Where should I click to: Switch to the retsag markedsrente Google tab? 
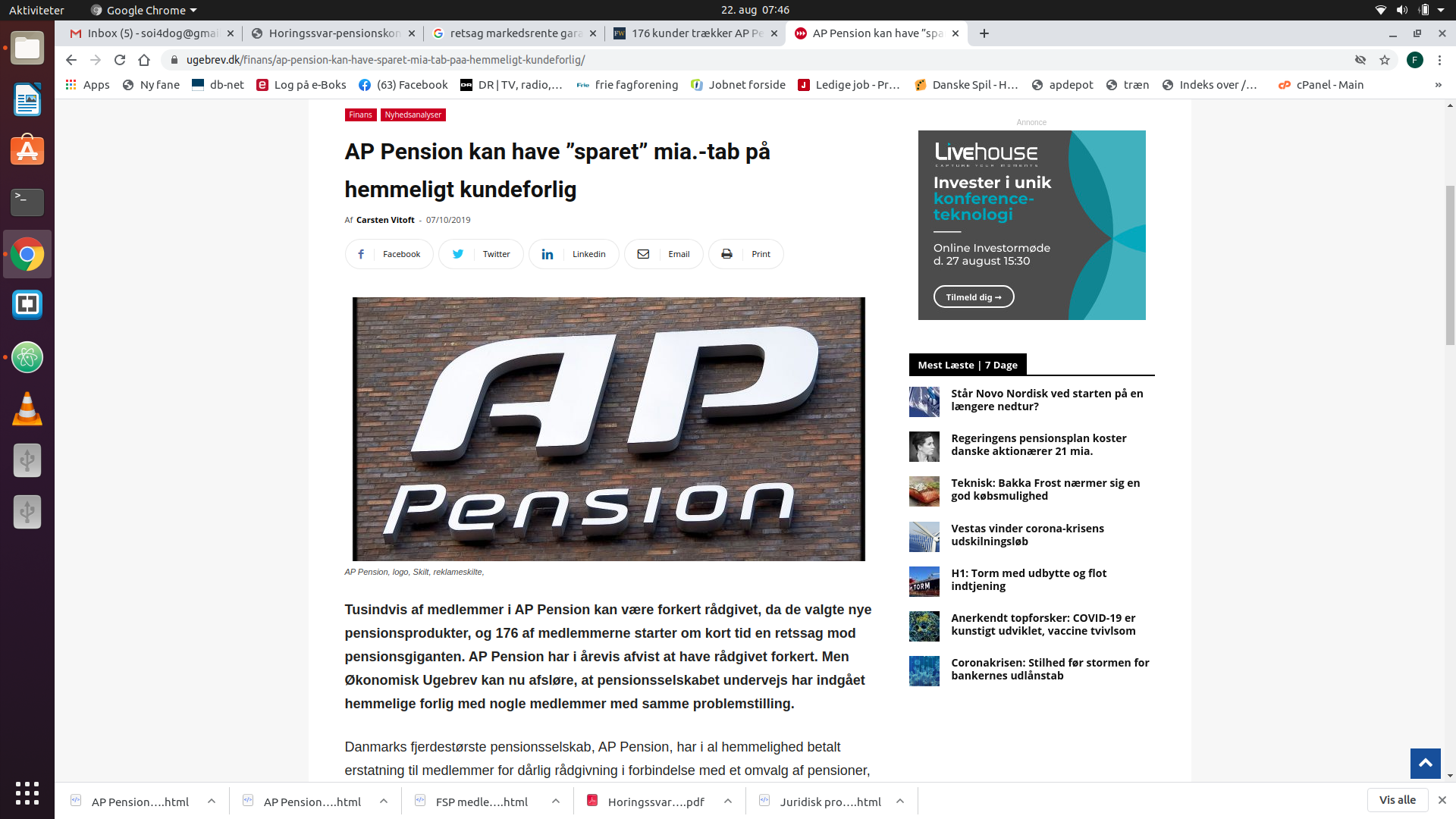pyautogui.click(x=513, y=33)
